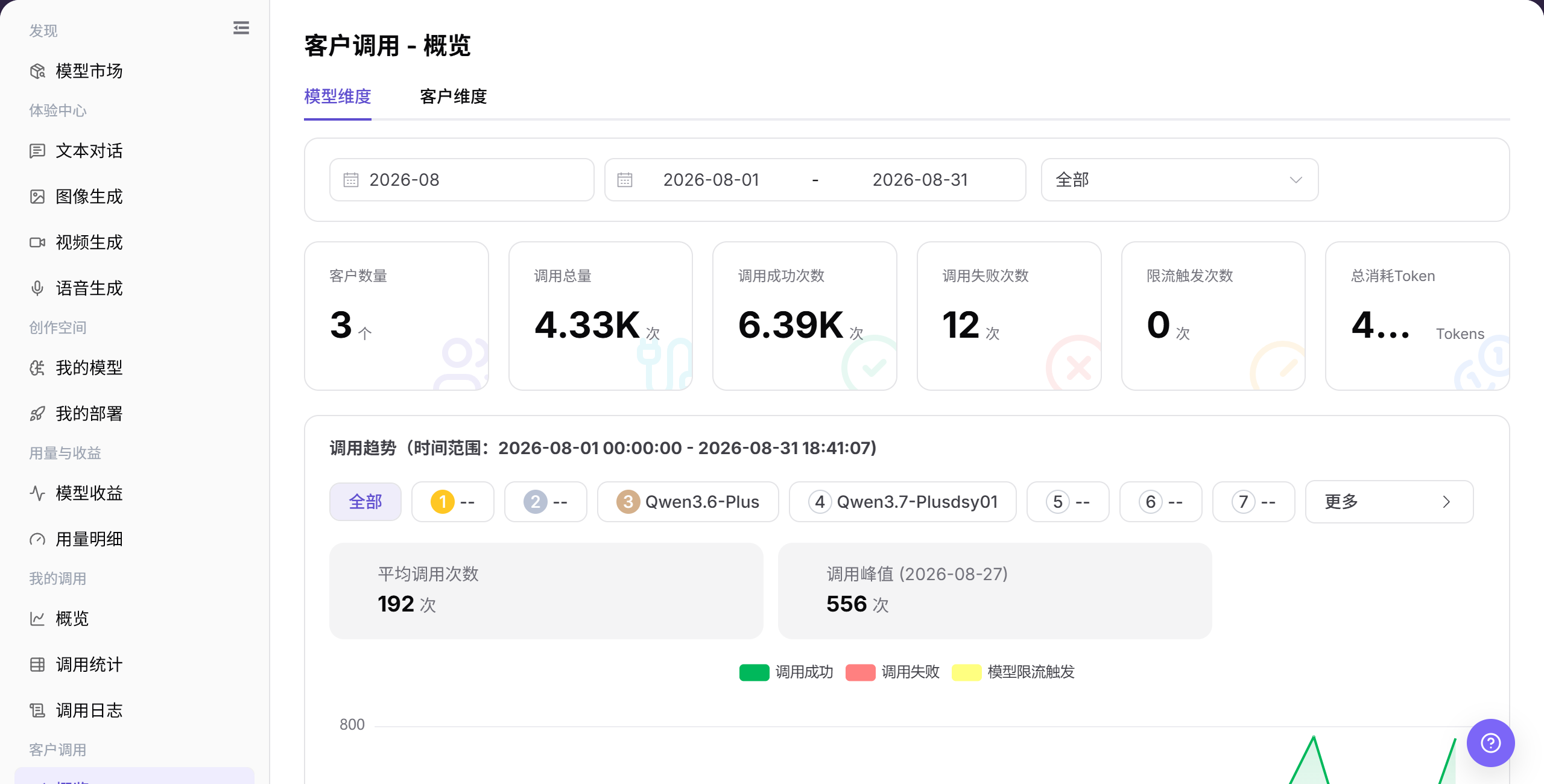Open the 全部 filter dropdown
Screen dimensions: 1544x784
coord(1179,180)
